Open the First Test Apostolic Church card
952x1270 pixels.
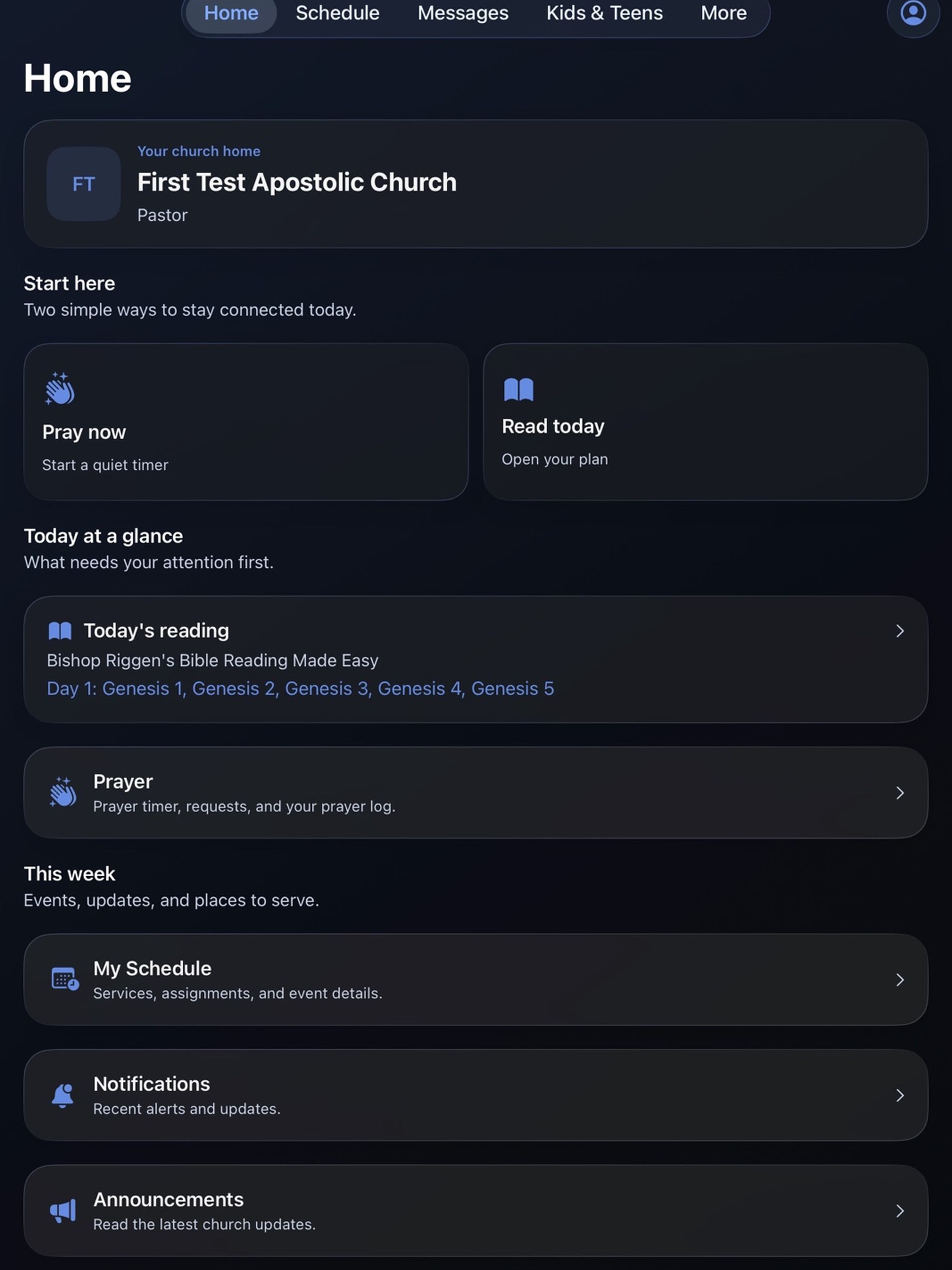point(476,184)
